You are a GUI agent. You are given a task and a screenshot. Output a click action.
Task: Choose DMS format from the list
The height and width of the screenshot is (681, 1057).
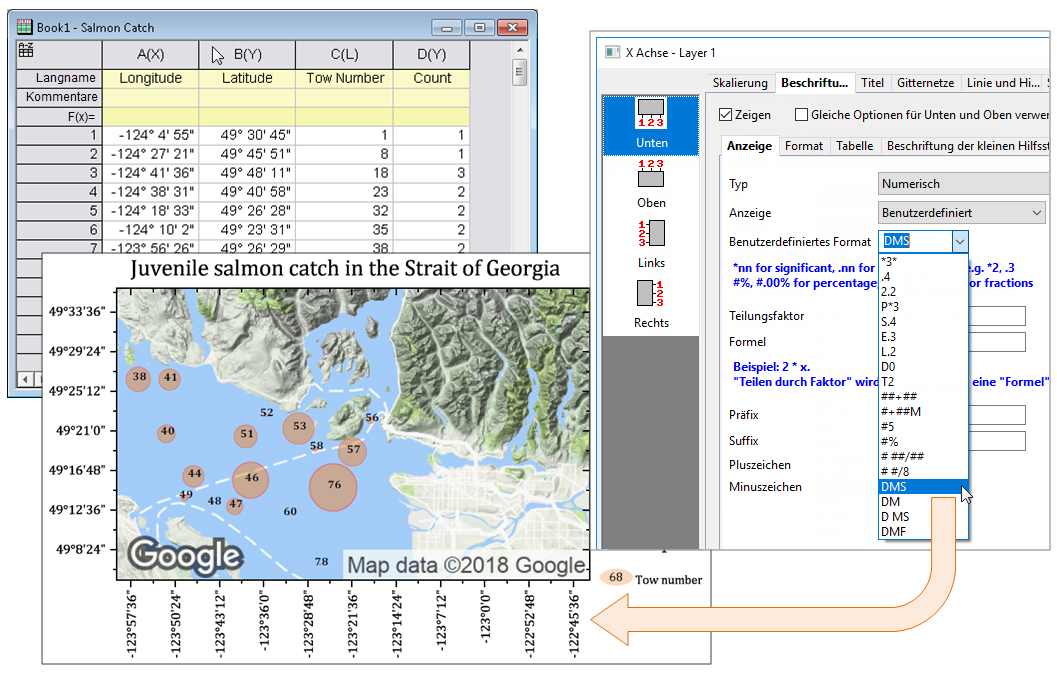pyautogui.click(x=923, y=486)
